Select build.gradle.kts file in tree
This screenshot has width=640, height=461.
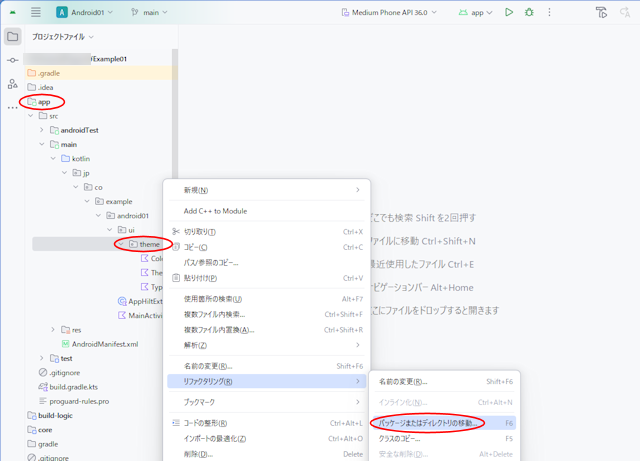65,387
